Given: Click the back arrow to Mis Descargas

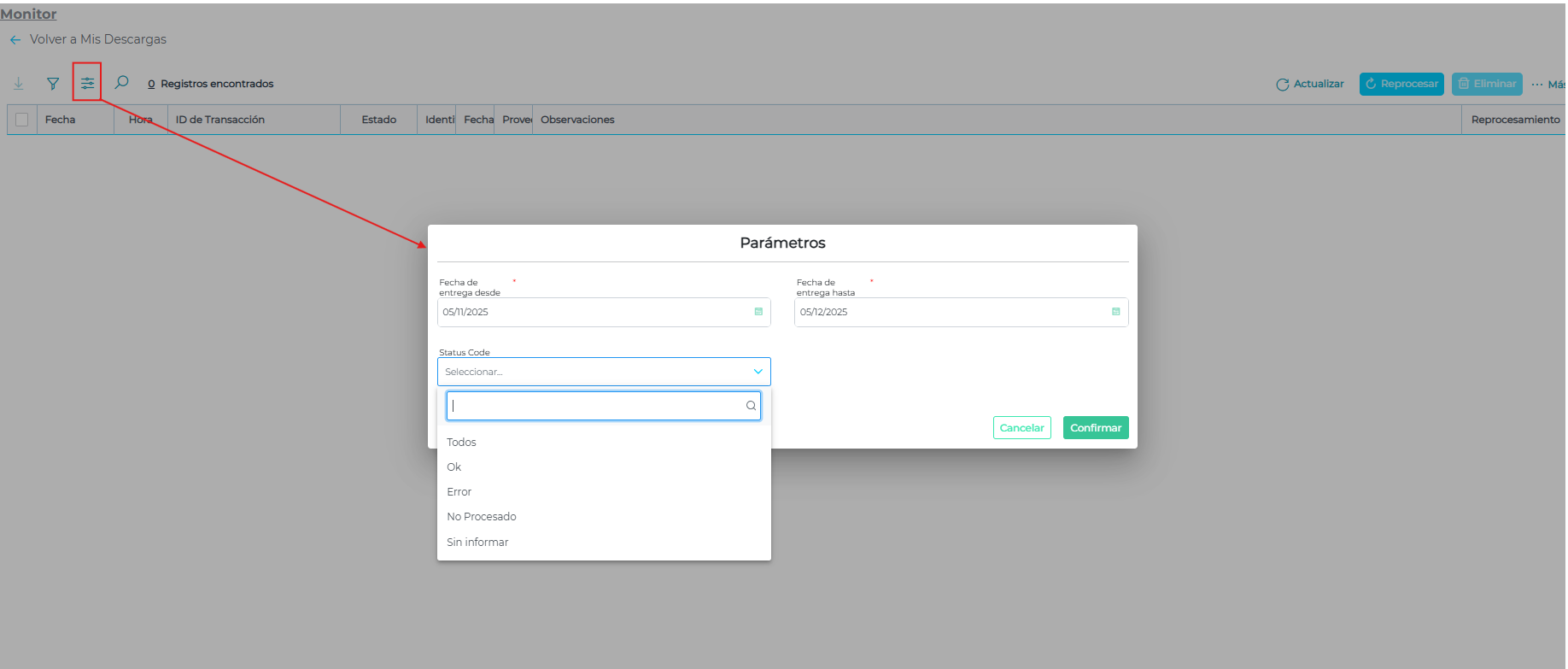Looking at the screenshot, I should coord(15,40).
